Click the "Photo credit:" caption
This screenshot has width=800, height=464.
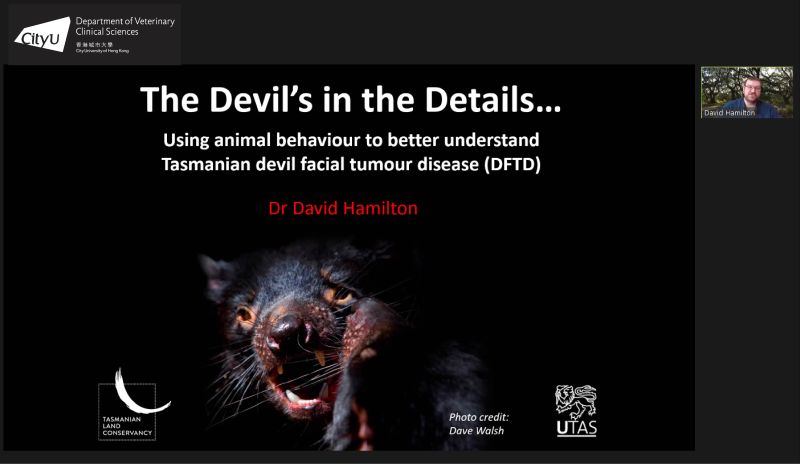pos(479,416)
